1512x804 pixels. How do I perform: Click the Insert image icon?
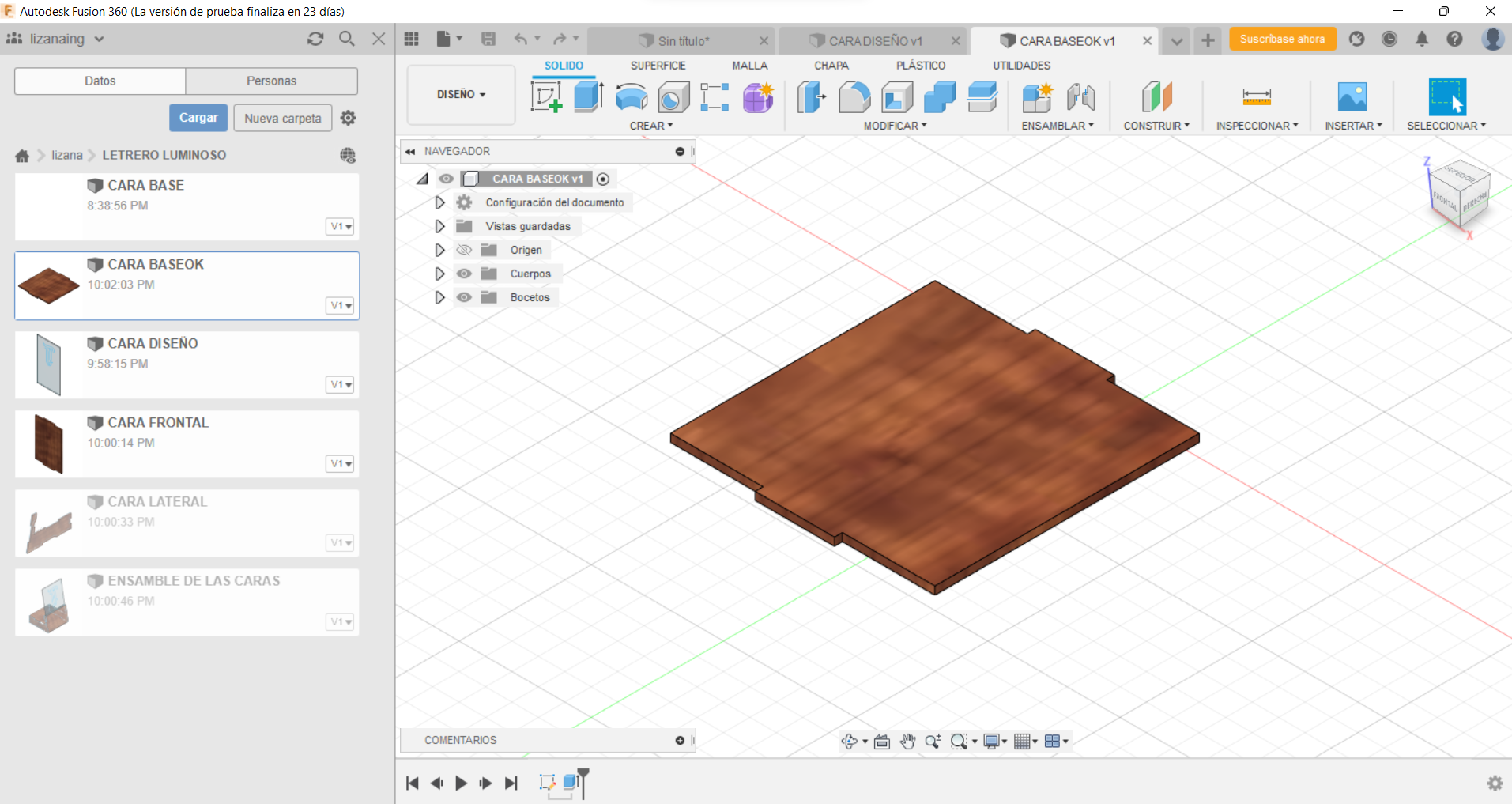point(1352,97)
